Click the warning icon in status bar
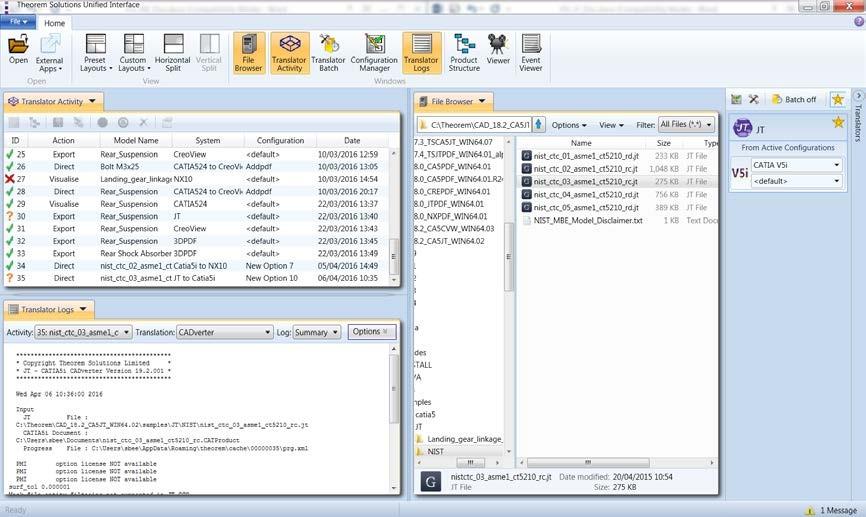Image resolution: width=866 pixels, height=517 pixels. [x=810, y=510]
